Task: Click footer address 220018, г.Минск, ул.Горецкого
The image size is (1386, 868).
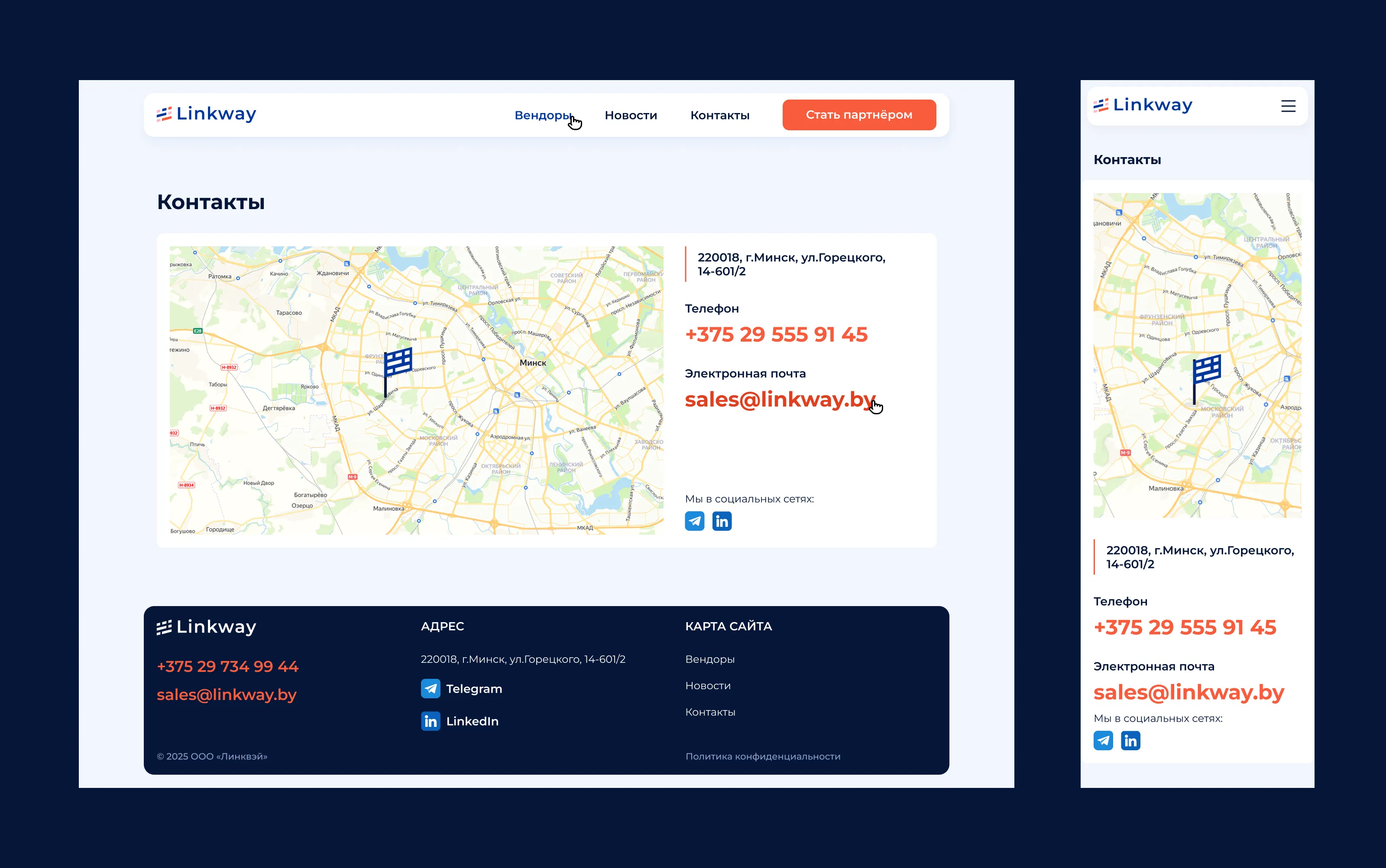Action: click(523, 660)
